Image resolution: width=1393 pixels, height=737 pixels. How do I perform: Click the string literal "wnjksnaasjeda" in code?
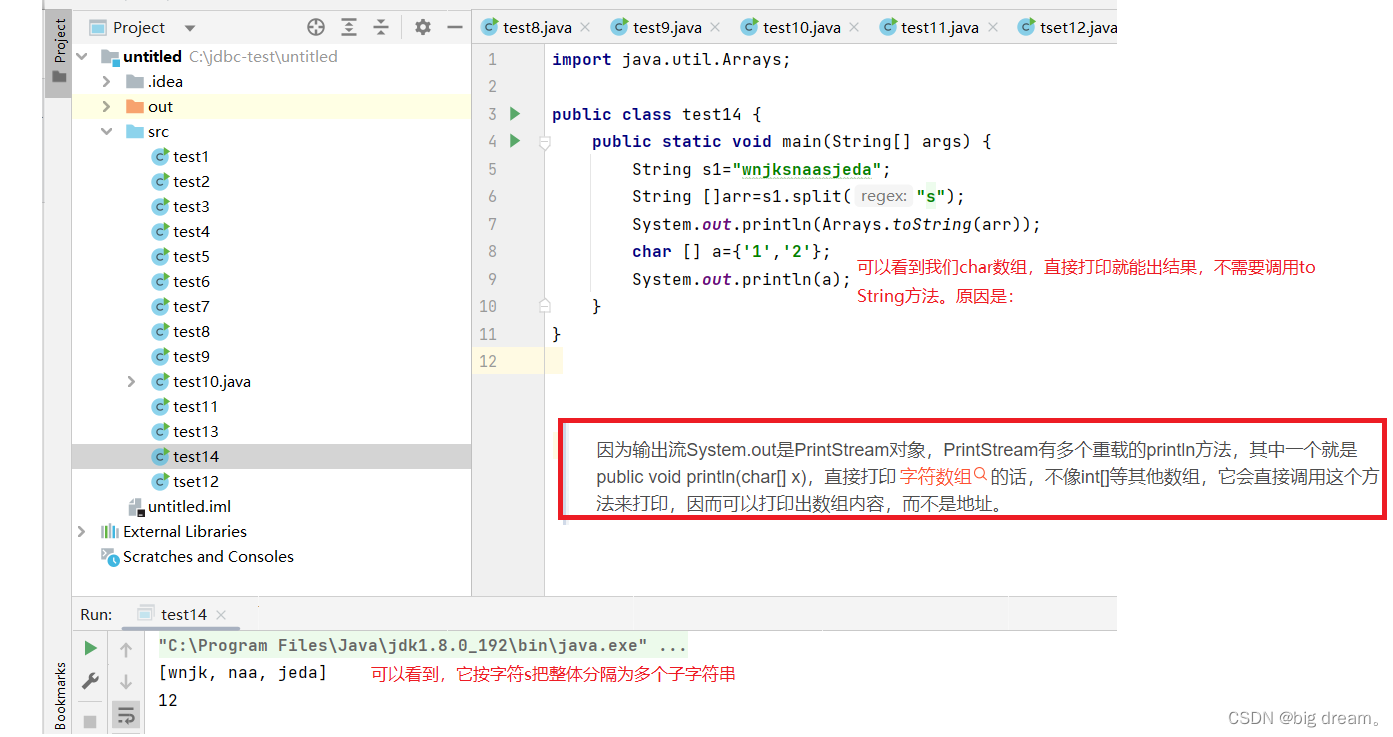[x=807, y=169]
